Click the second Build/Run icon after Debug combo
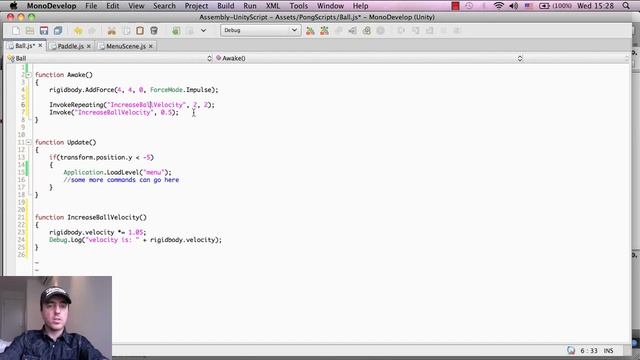This screenshot has height=360, width=640. click(x=324, y=31)
